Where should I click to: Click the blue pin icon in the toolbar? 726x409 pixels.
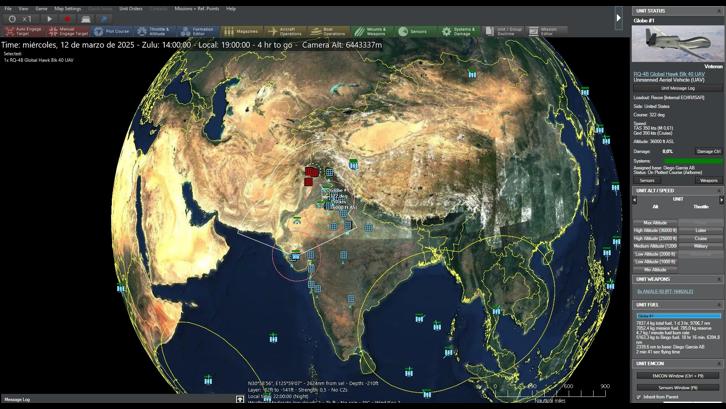point(104,19)
